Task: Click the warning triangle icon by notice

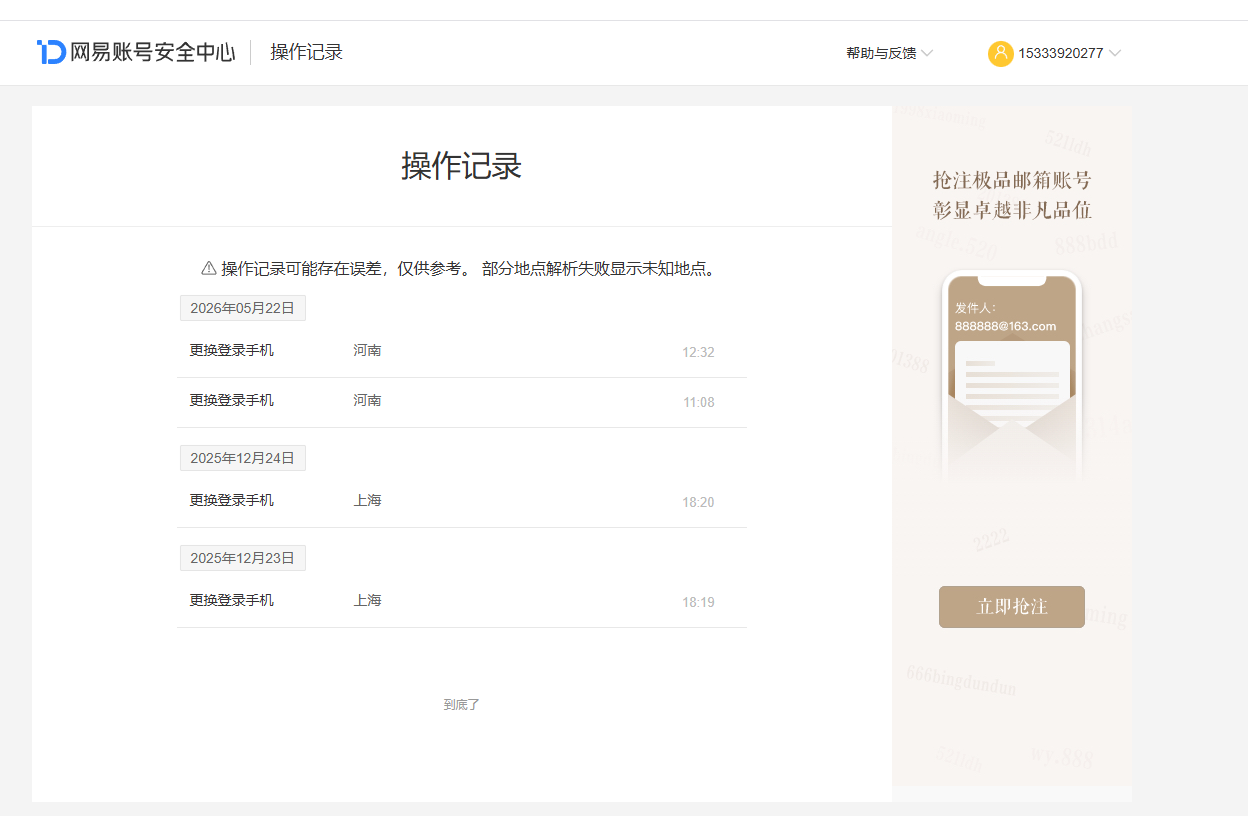Action: [209, 268]
